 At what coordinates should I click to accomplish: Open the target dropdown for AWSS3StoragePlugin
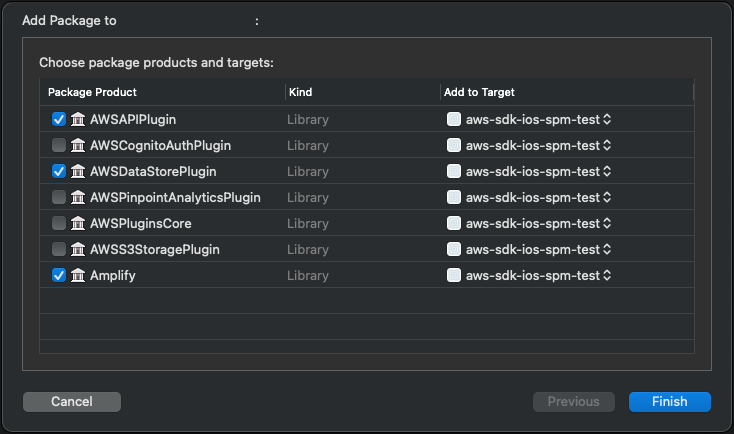[x=607, y=250]
